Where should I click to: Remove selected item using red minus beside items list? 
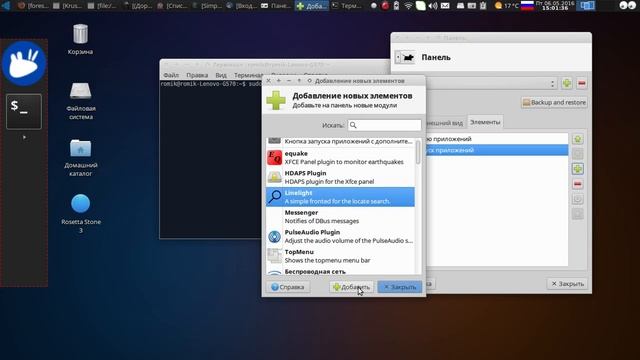577,184
